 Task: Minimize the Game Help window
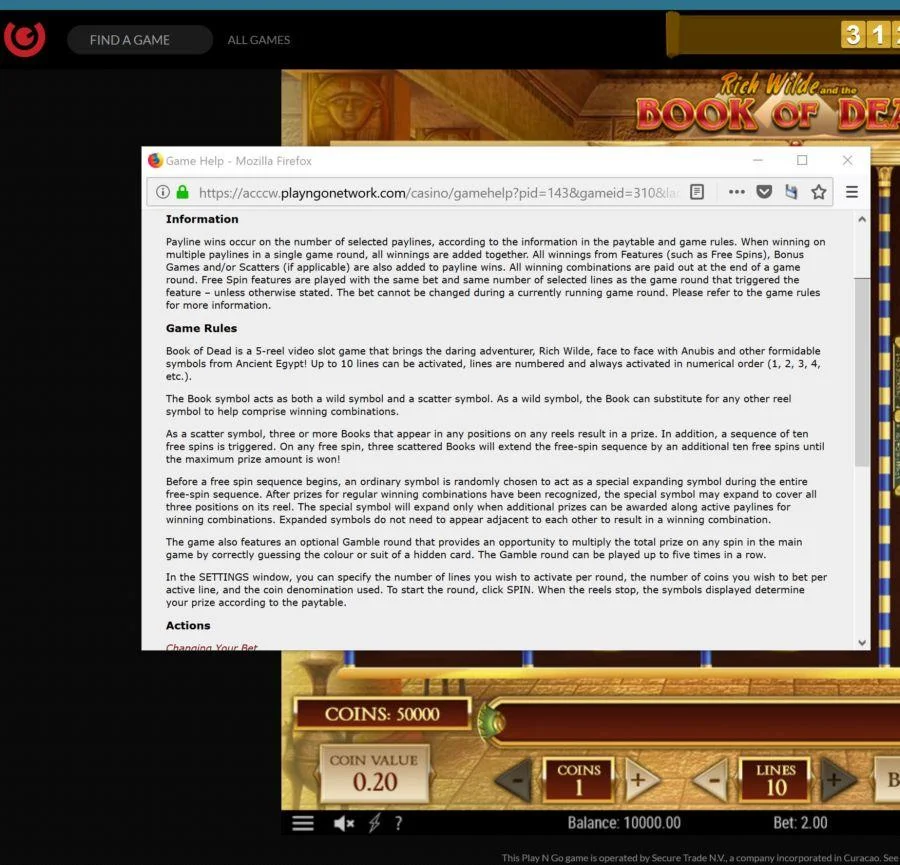758,160
